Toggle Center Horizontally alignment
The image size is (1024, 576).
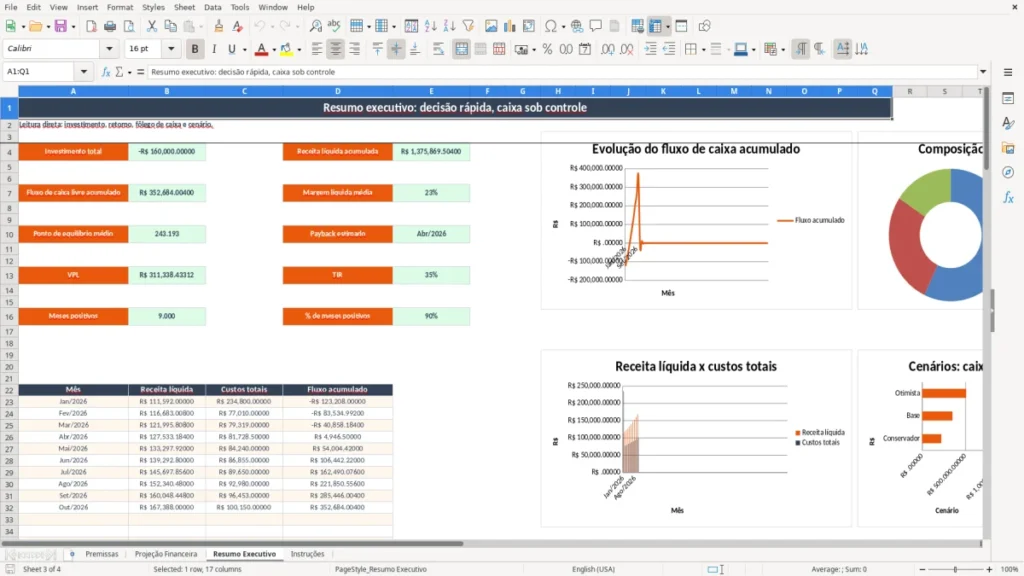pos(336,49)
